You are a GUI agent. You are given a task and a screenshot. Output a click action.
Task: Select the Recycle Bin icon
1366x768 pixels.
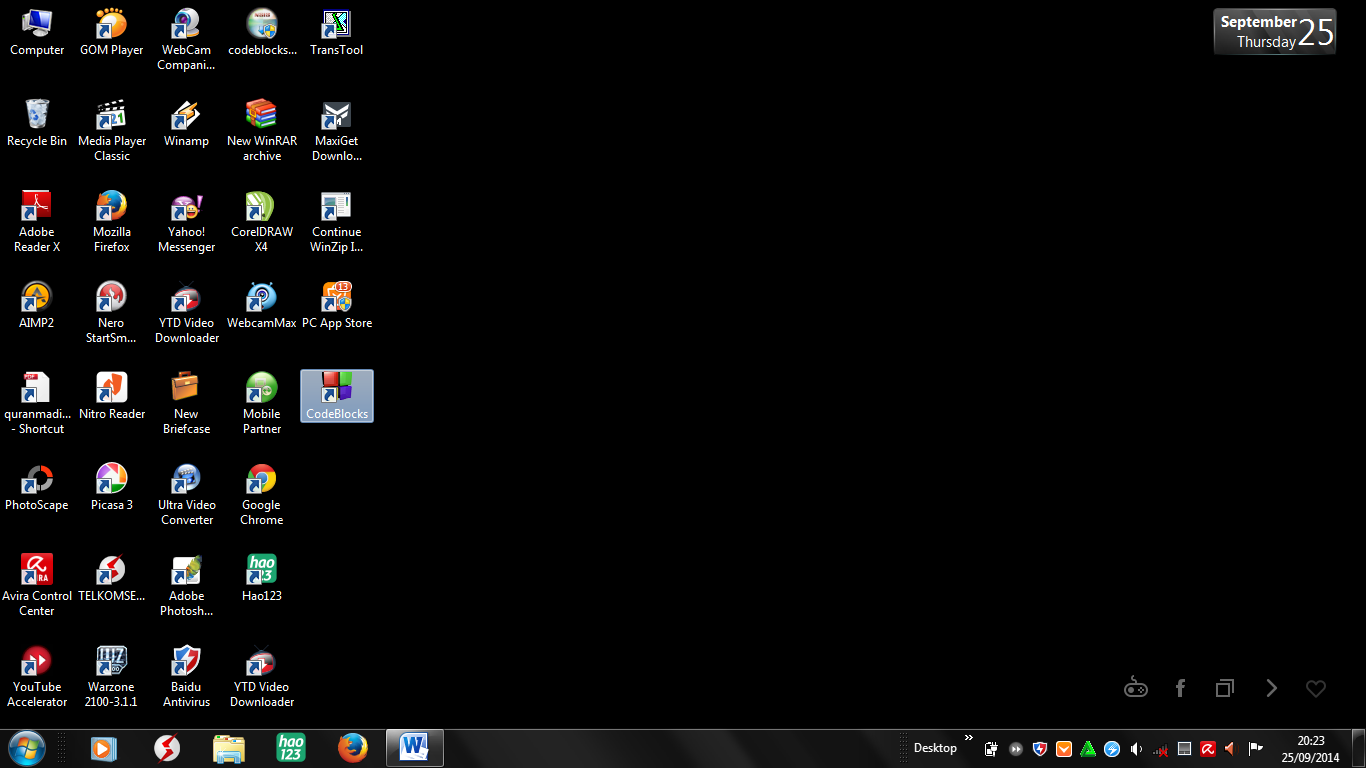click(37, 124)
